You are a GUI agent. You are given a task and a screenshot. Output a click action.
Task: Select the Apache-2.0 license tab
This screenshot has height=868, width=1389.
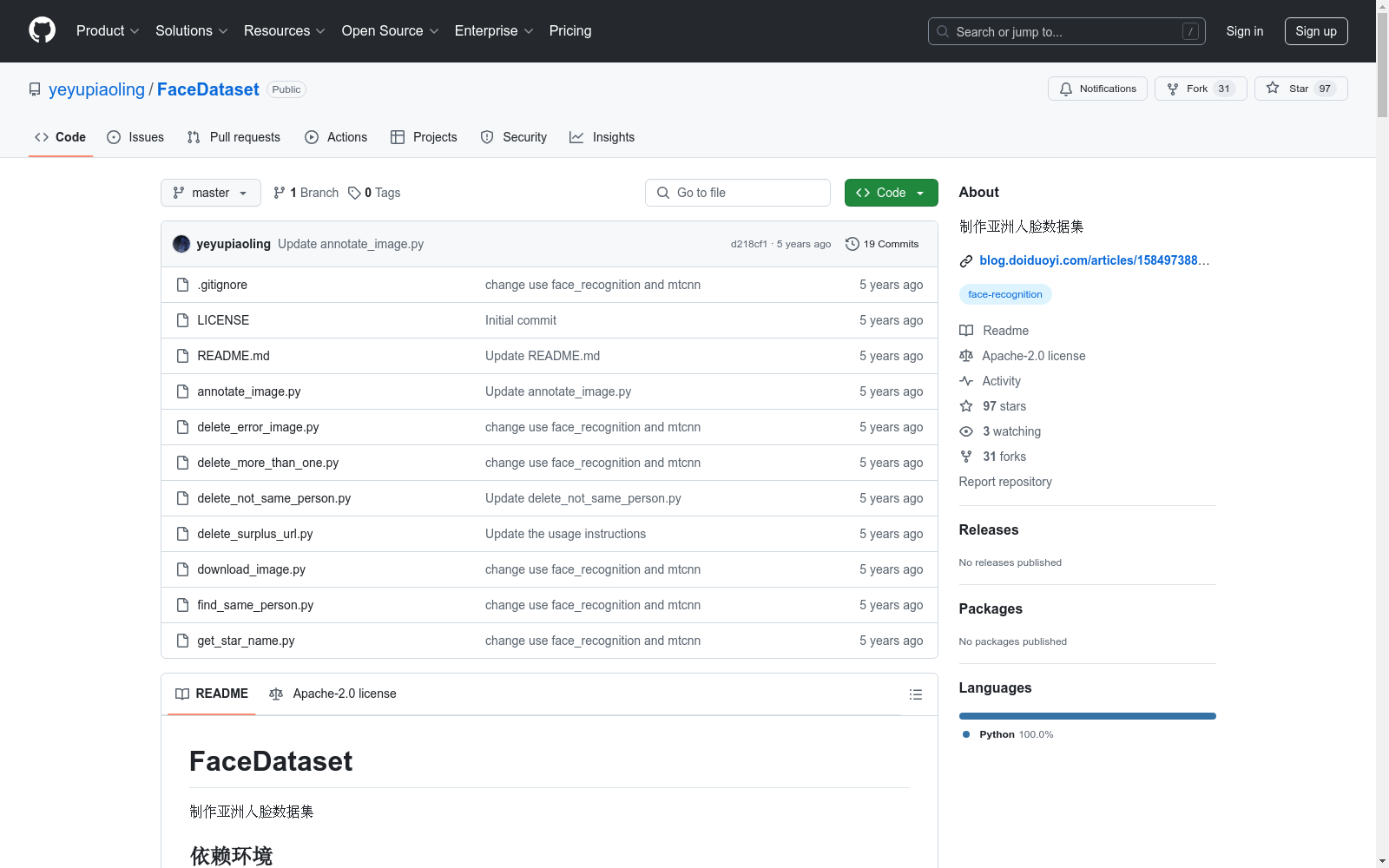(x=332, y=694)
